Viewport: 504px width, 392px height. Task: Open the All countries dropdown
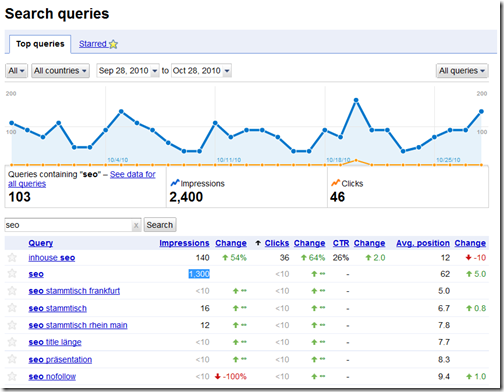coord(60,71)
